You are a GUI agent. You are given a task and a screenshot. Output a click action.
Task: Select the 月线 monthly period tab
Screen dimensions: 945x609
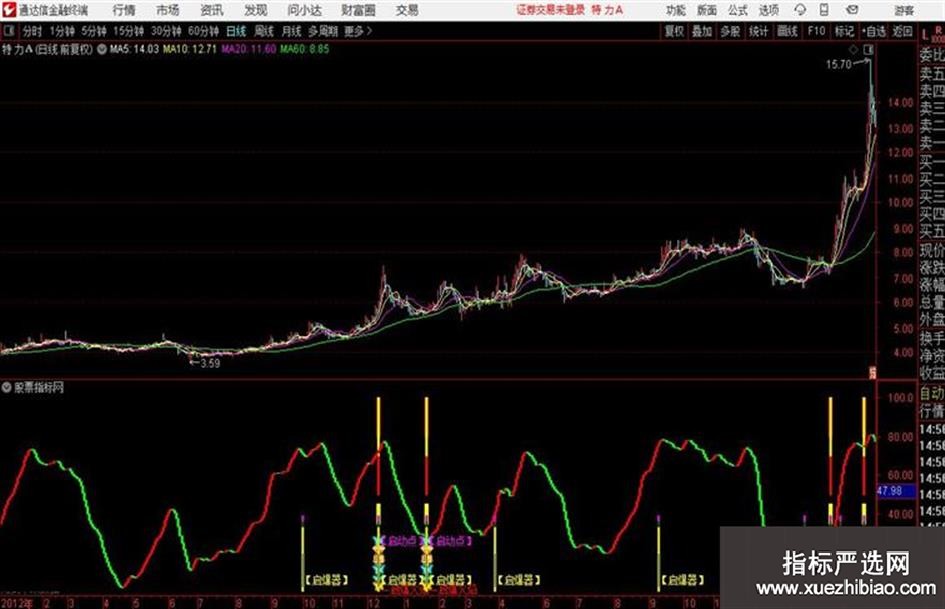point(292,31)
